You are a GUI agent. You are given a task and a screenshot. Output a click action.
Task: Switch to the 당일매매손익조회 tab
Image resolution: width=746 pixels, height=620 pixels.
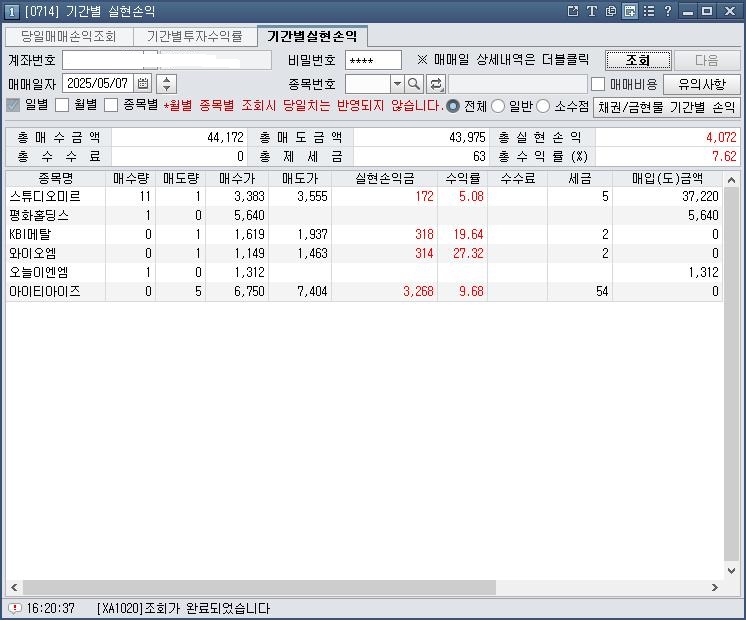click(68, 36)
